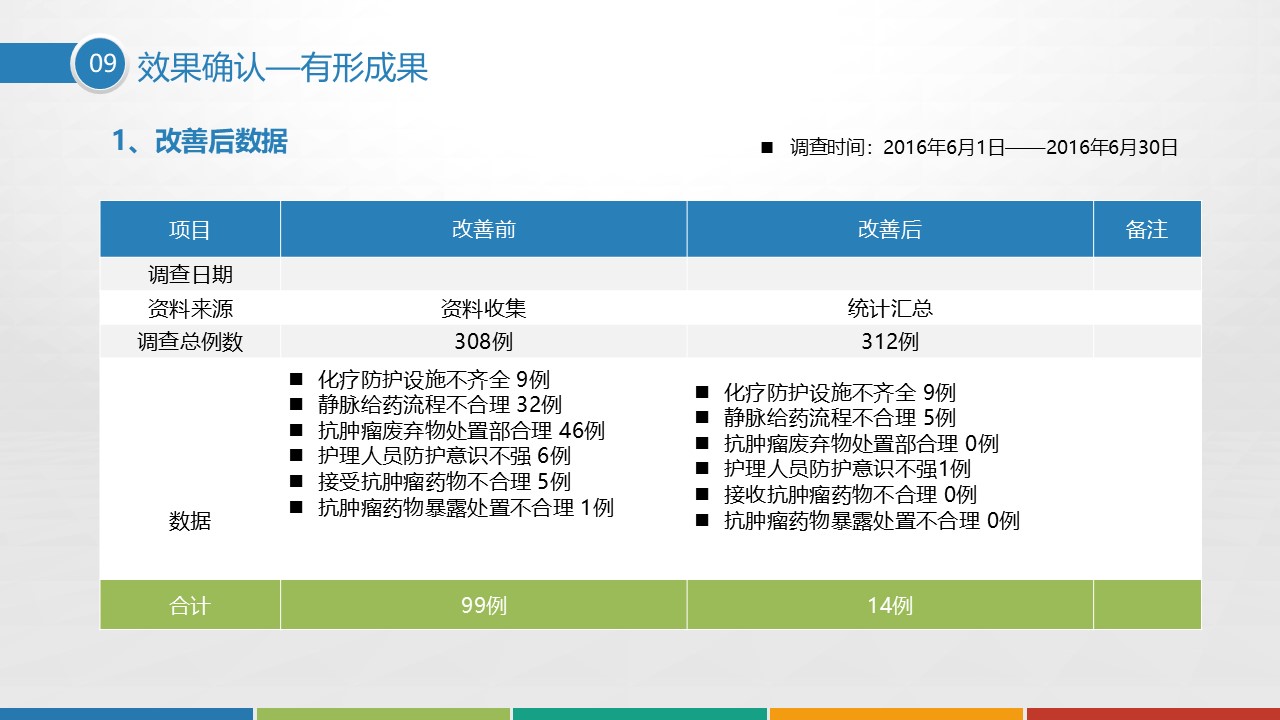
Task: Select the 调查总例数 row label
Action: coord(190,342)
